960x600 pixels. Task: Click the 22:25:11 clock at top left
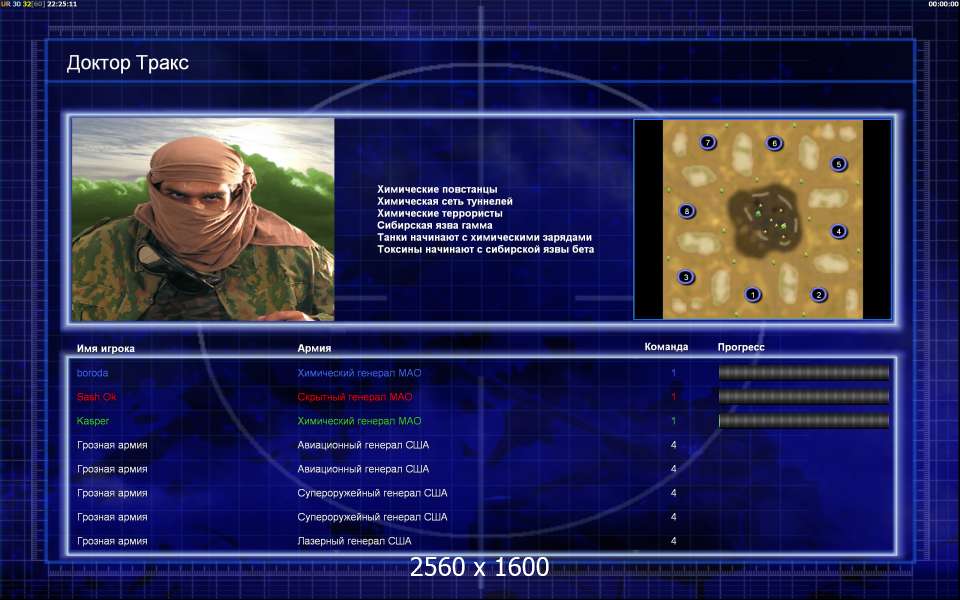coord(62,4)
